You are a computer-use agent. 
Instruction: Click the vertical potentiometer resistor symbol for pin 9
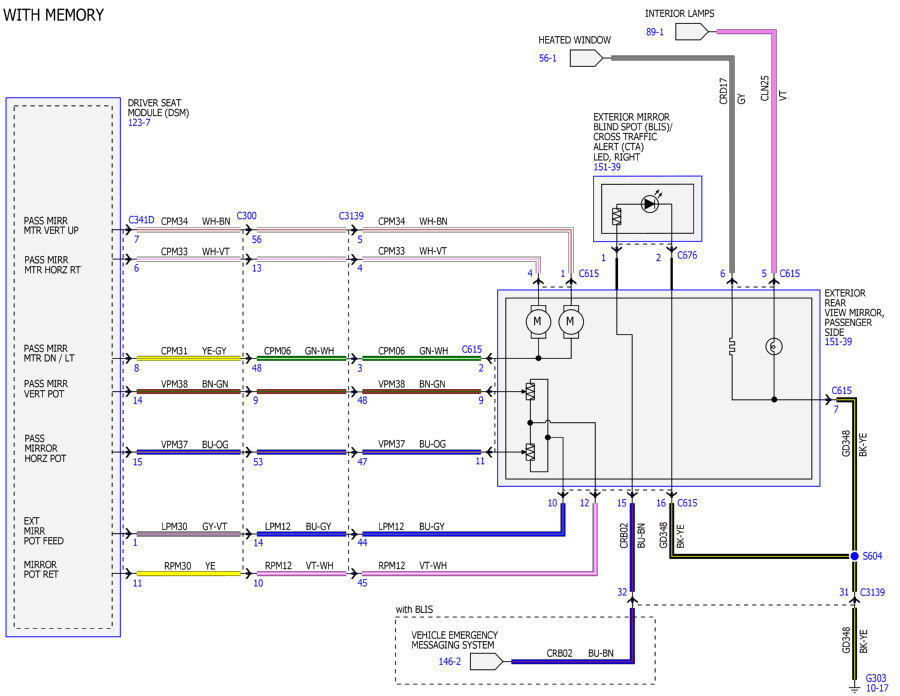coord(530,391)
